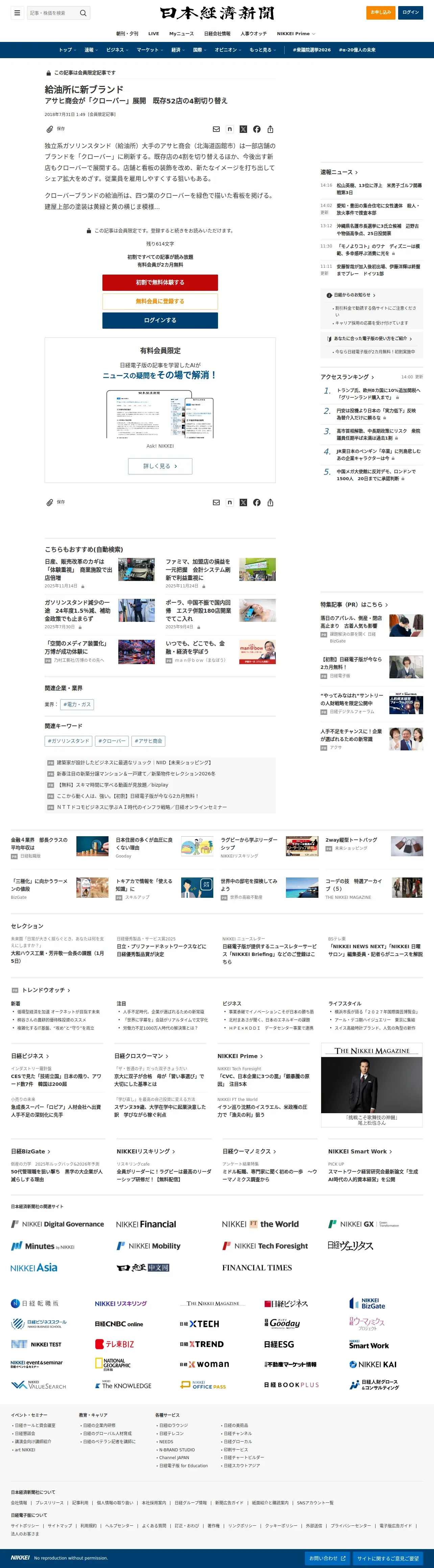
Task: Open the Minutes by NIKKEI logo
Action: 43,1246
